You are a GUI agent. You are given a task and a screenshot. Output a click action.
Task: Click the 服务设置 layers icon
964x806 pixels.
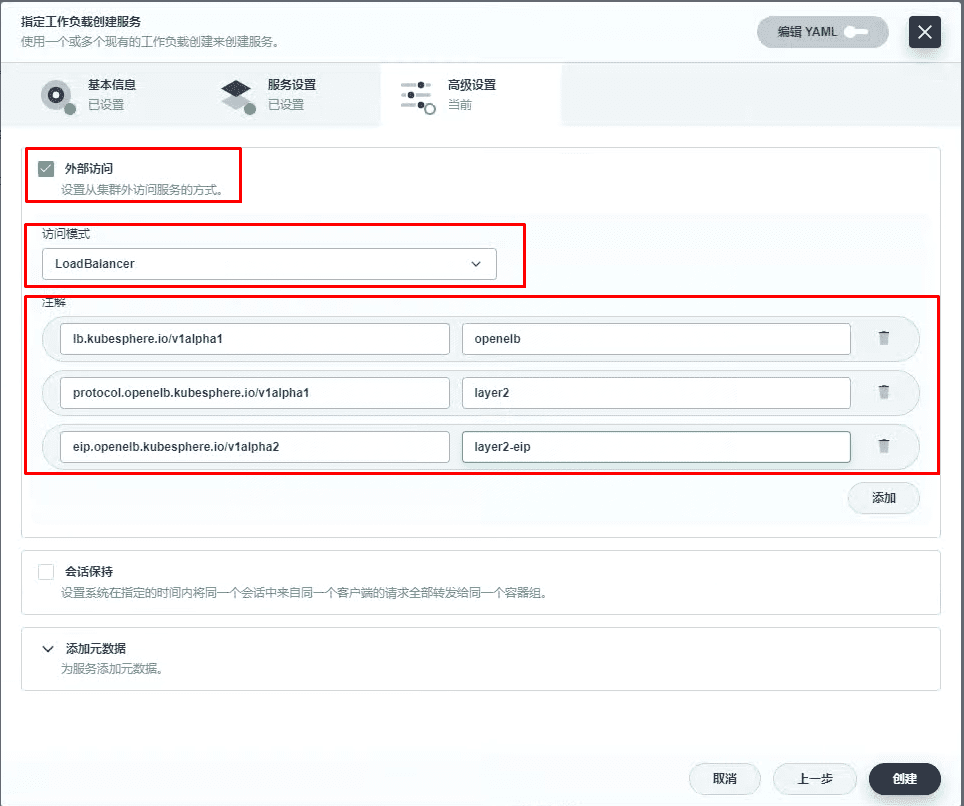(237, 97)
